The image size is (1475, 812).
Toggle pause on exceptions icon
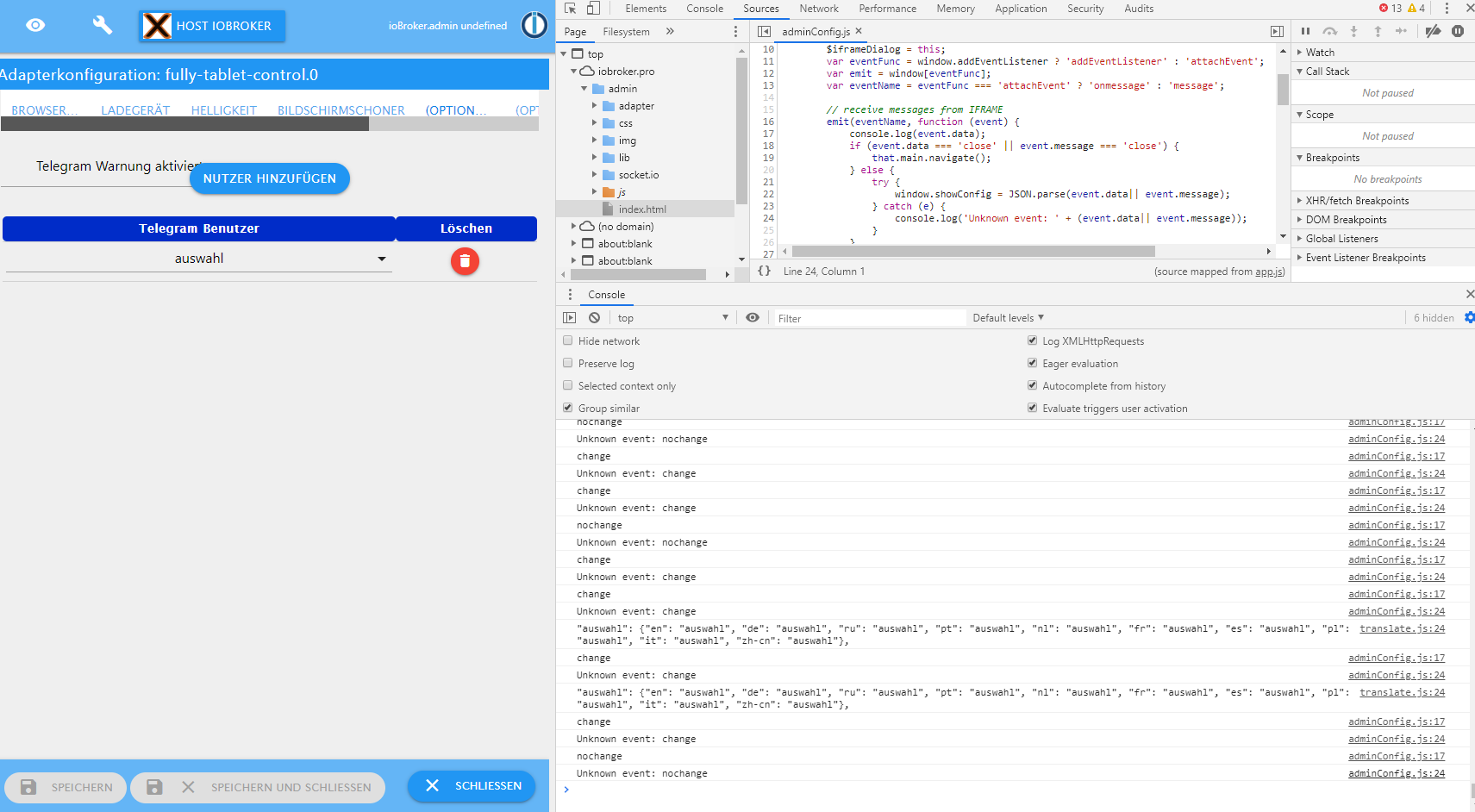1458,31
